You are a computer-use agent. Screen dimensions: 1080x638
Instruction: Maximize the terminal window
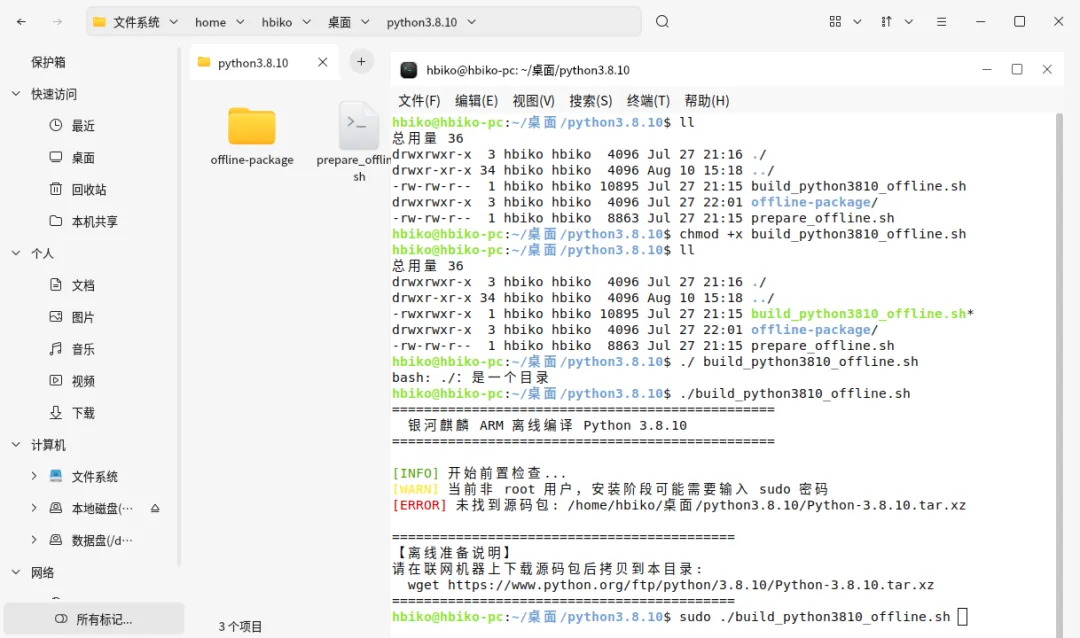tap(1017, 70)
